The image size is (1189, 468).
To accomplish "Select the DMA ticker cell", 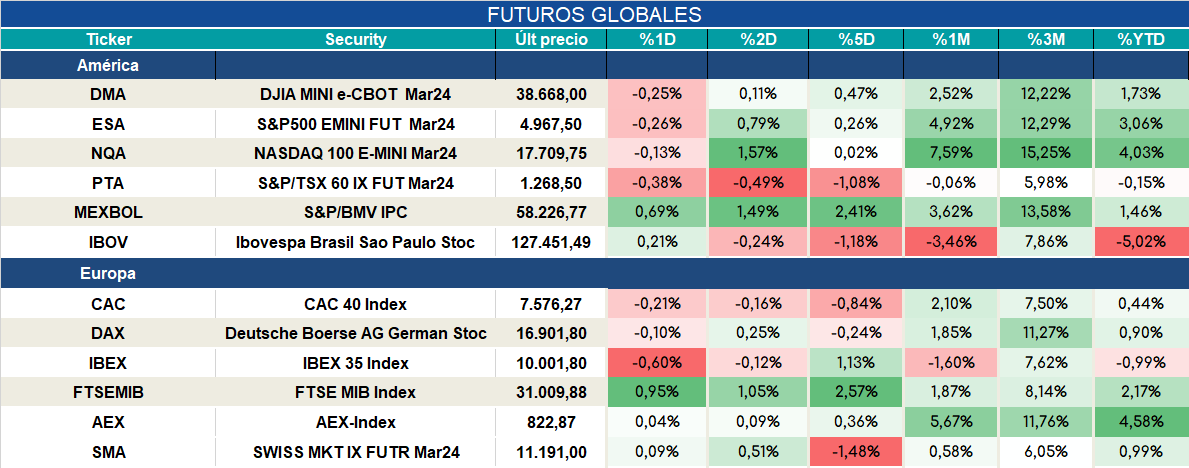I will (x=108, y=94).
